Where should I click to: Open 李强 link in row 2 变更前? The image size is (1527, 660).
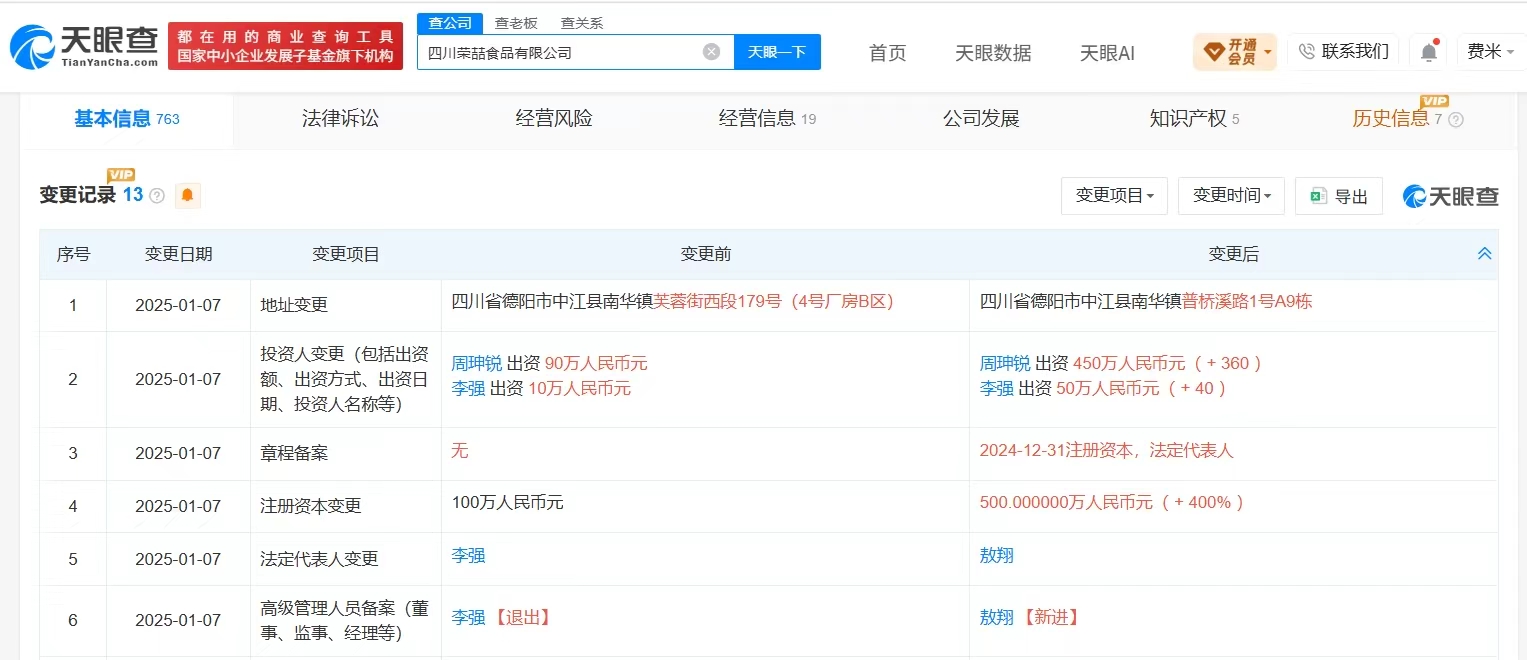(468, 388)
